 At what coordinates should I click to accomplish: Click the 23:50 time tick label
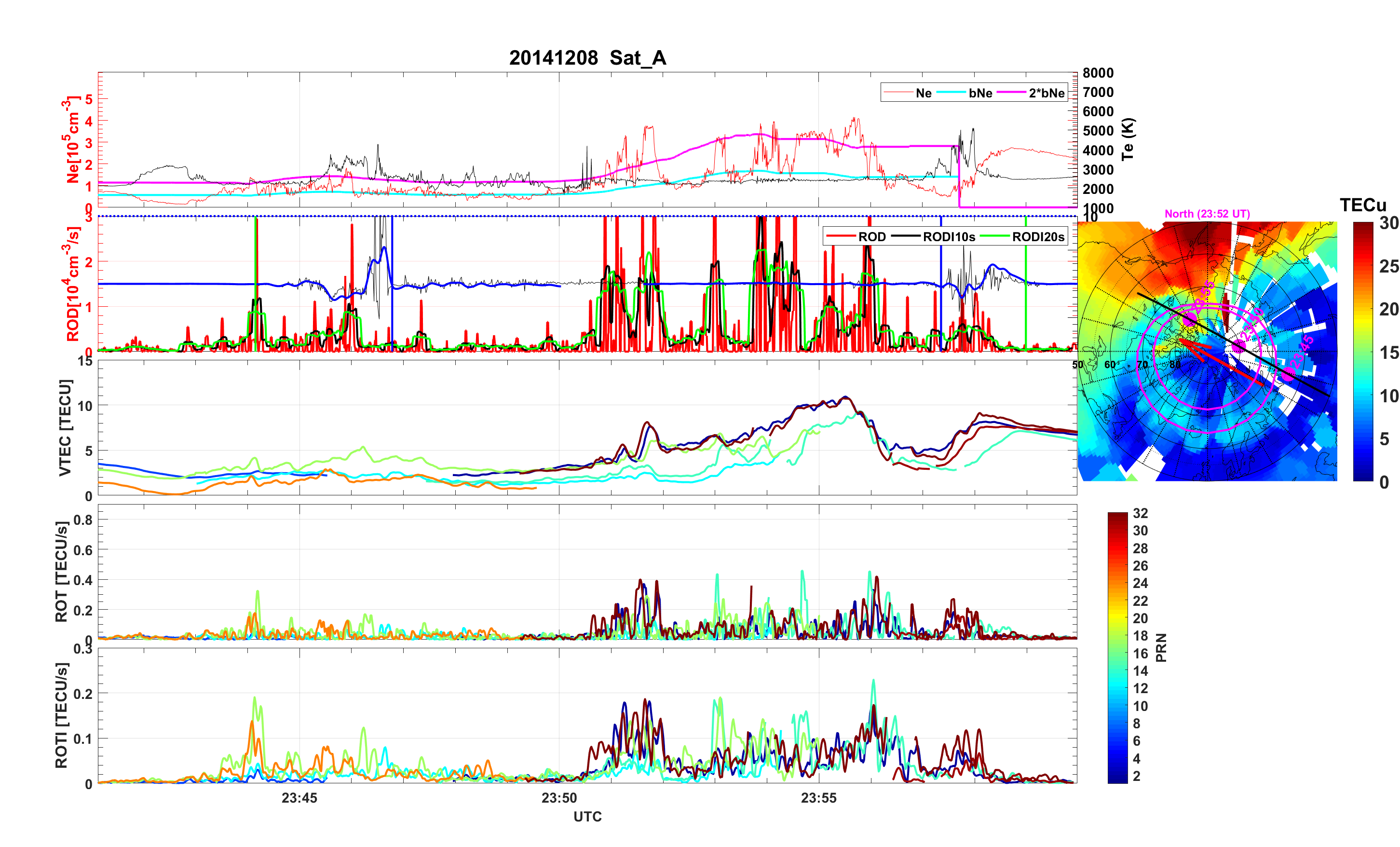click(559, 797)
